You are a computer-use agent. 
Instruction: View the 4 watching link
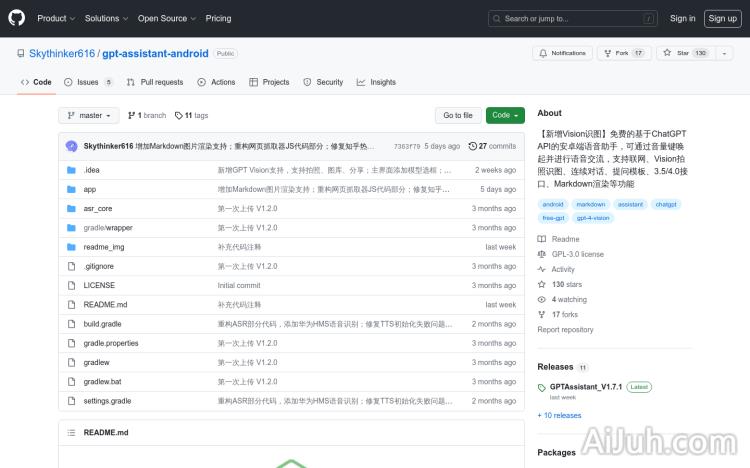562,300
